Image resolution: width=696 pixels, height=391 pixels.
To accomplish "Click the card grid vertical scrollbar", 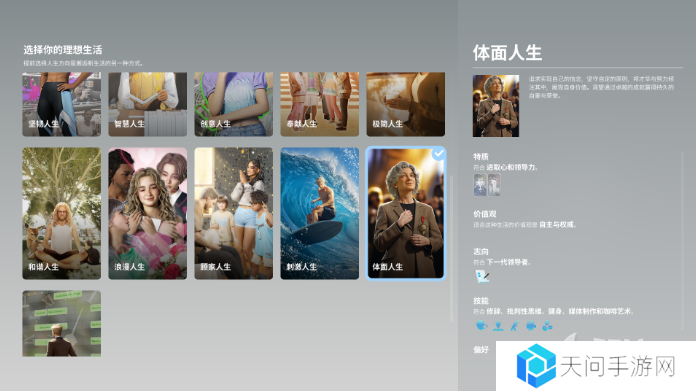I will click(452, 249).
